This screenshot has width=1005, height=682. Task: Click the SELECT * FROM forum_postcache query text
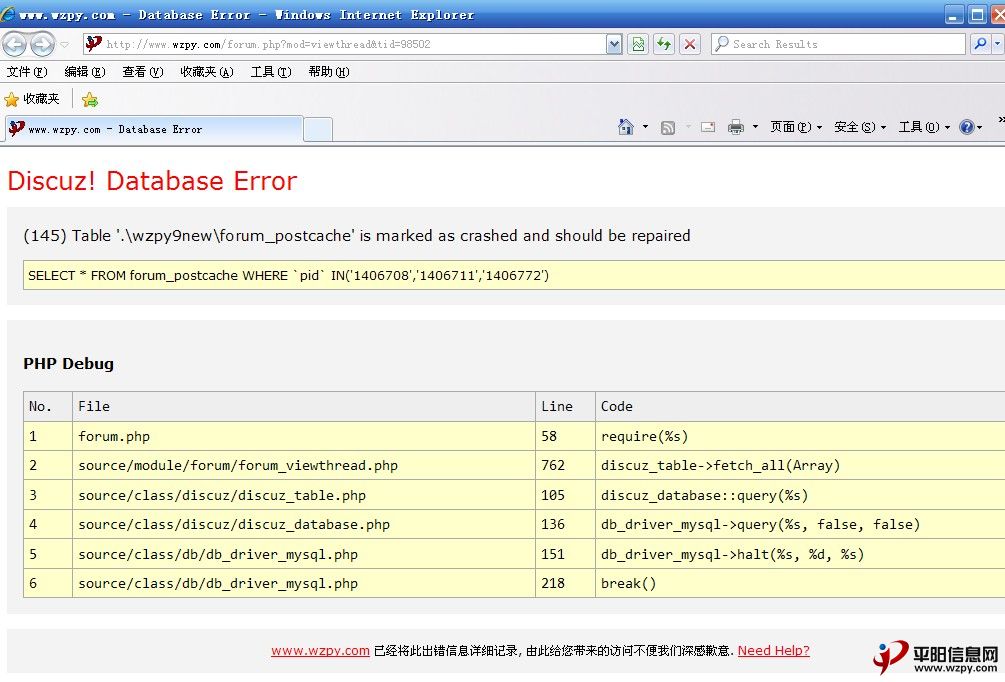coord(288,276)
